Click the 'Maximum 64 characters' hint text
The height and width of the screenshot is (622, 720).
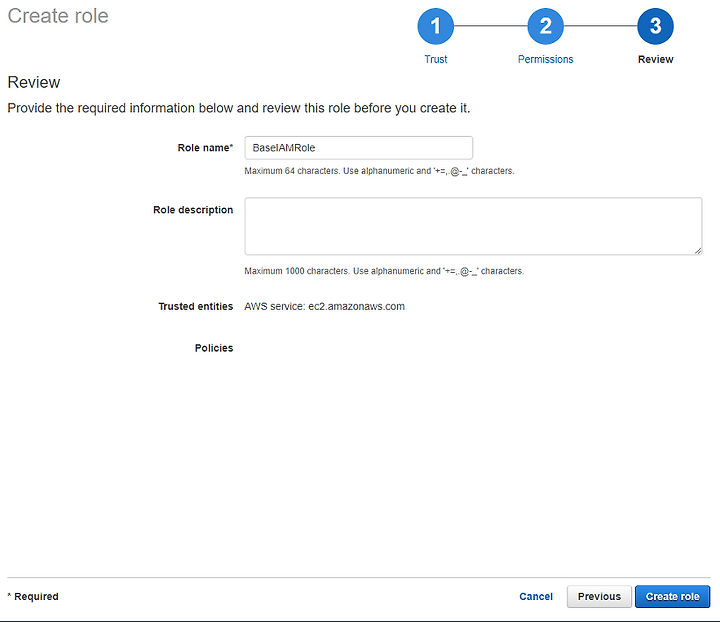[379, 171]
